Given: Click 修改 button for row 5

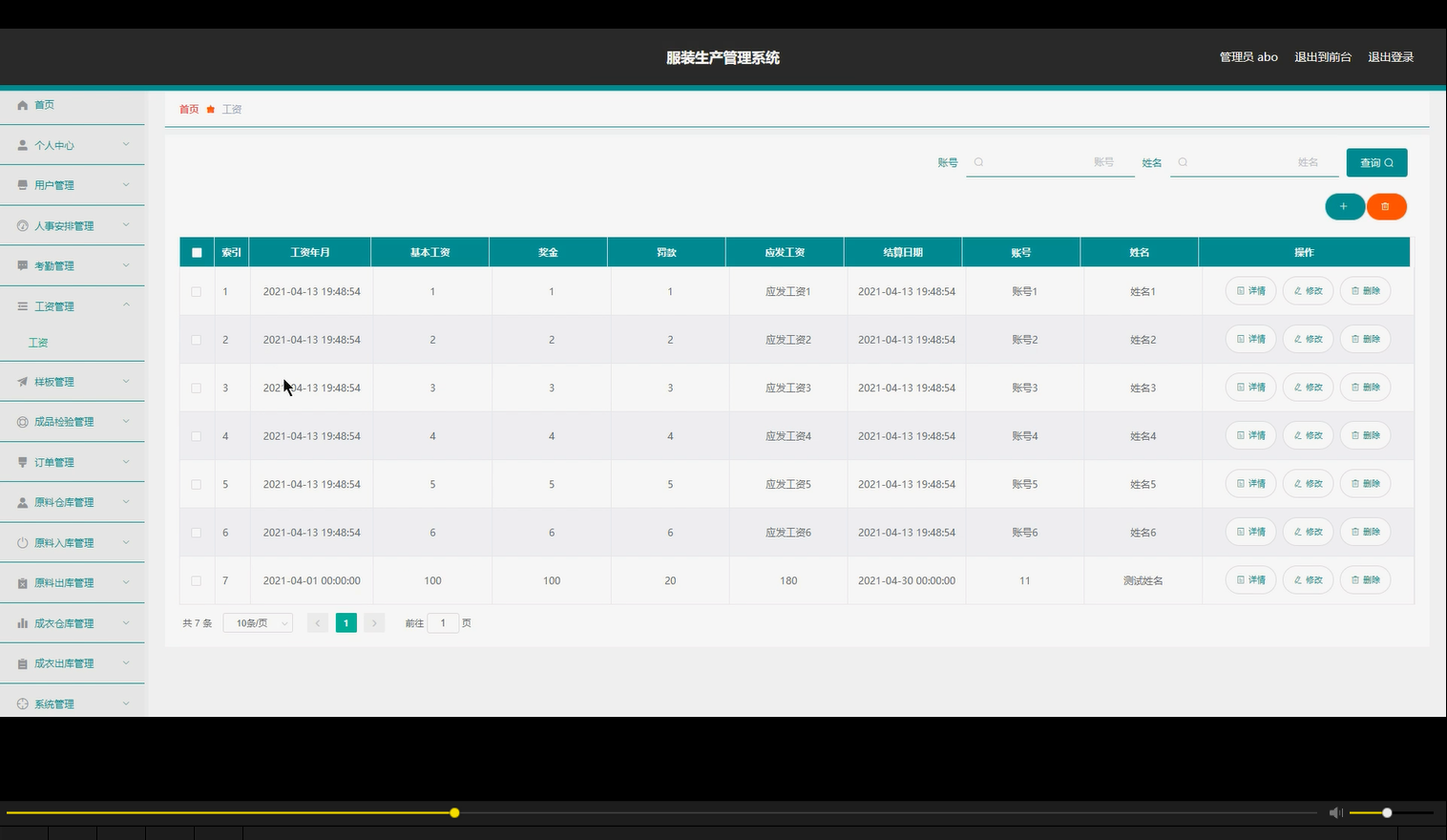Looking at the screenshot, I should click(1308, 484).
